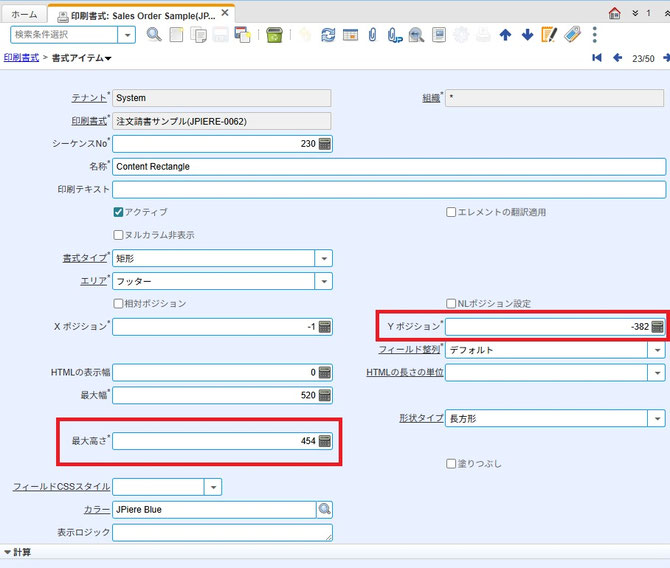Go to detail record with down arrow
Viewport: 670px width, 568px height.
click(x=527, y=35)
